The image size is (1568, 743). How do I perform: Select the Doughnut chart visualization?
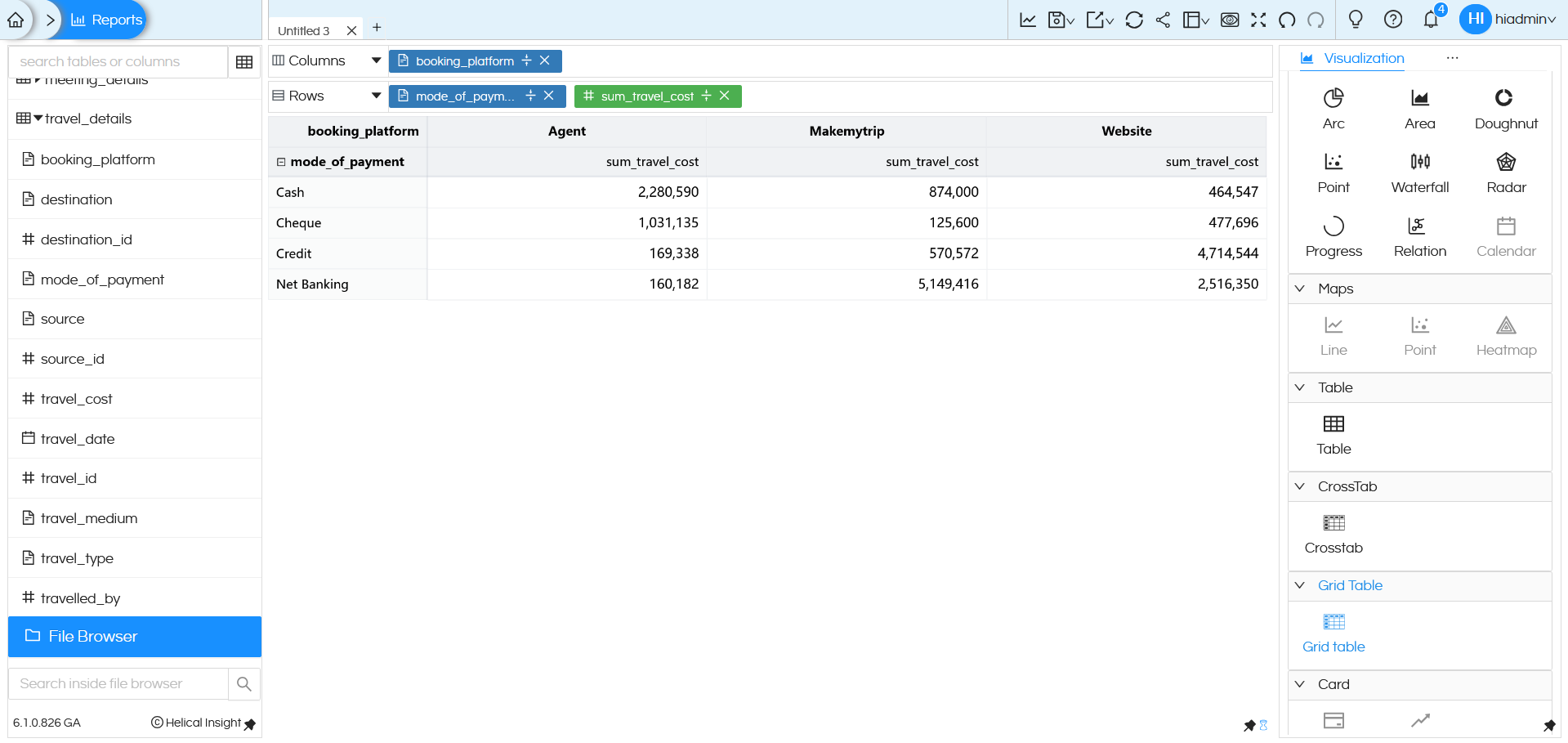pyautogui.click(x=1506, y=106)
